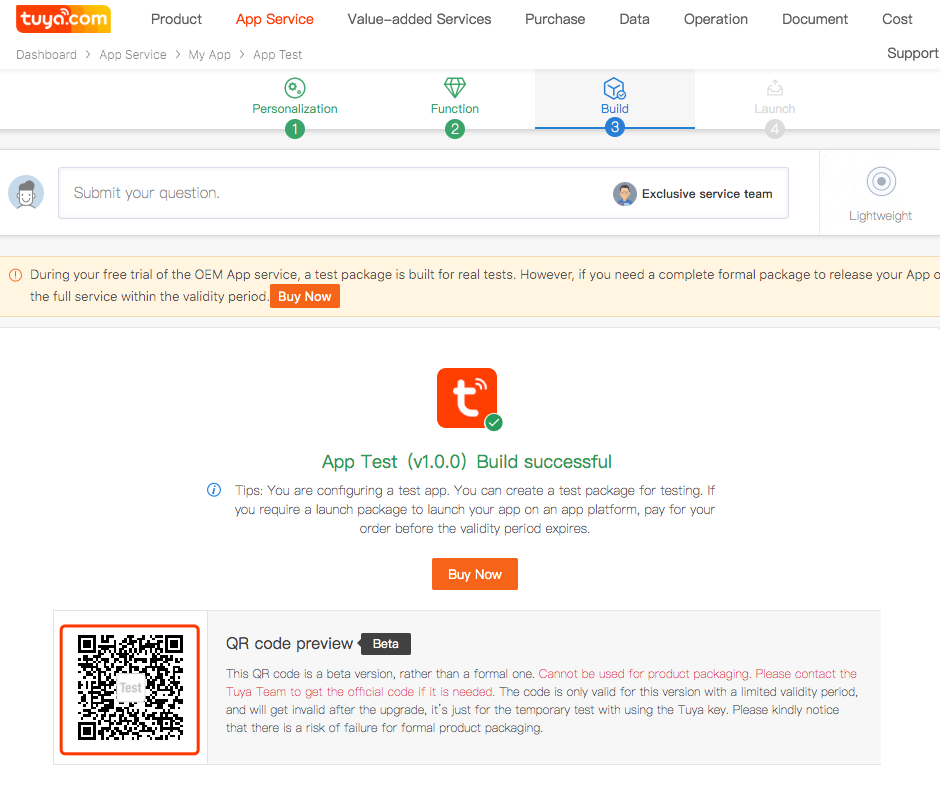Click App Test Build successful heading
Screen dimensions: 940x802
pyautogui.click(x=466, y=462)
